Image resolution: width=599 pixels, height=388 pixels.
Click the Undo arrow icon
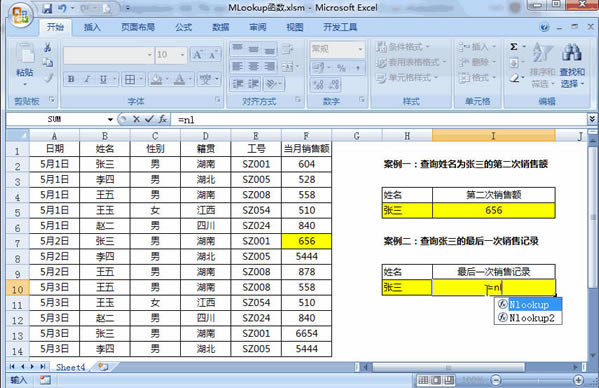(x=62, y=8)
